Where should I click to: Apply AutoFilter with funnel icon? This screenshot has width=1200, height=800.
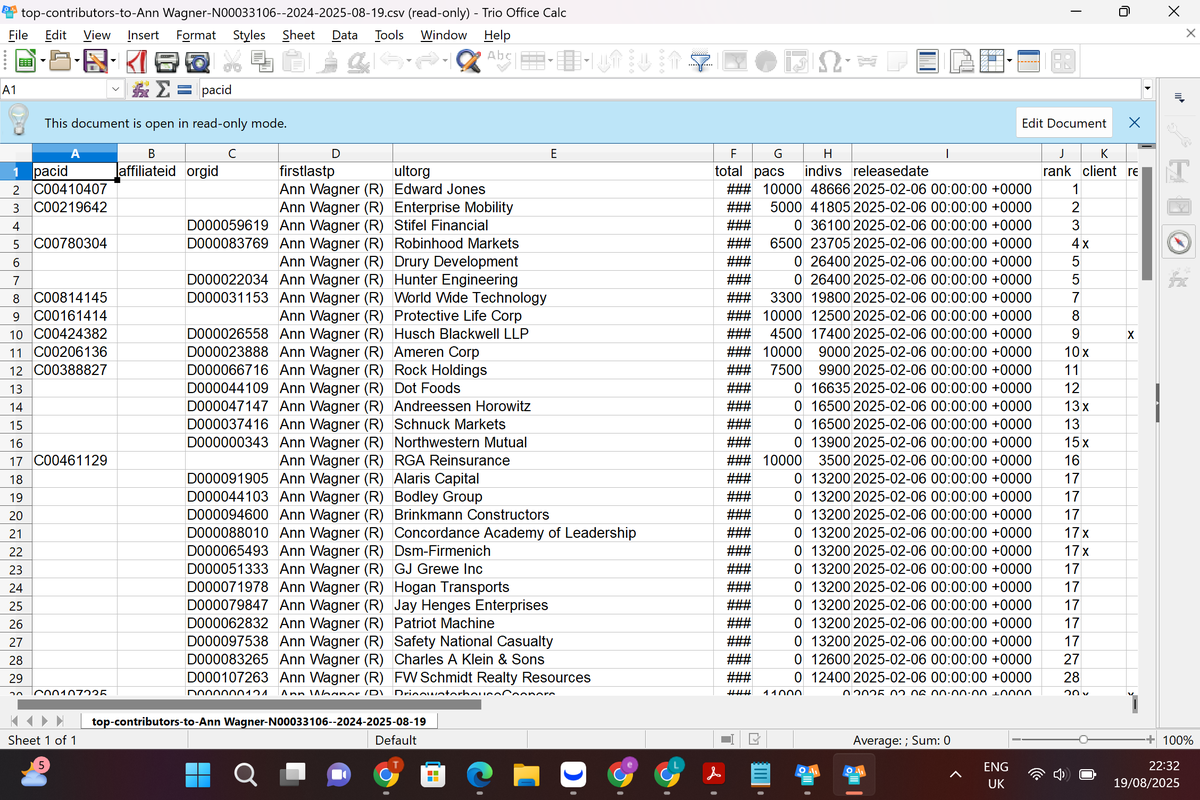tap(702, 62)
